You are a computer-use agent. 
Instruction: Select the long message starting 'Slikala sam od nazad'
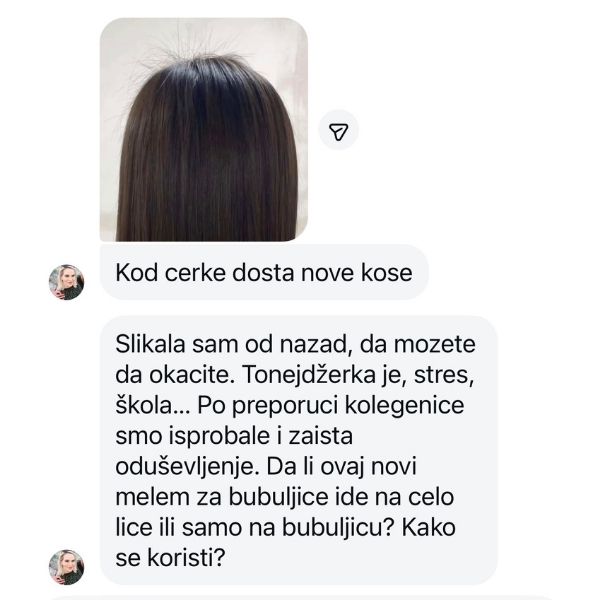(x=299, y=450)
